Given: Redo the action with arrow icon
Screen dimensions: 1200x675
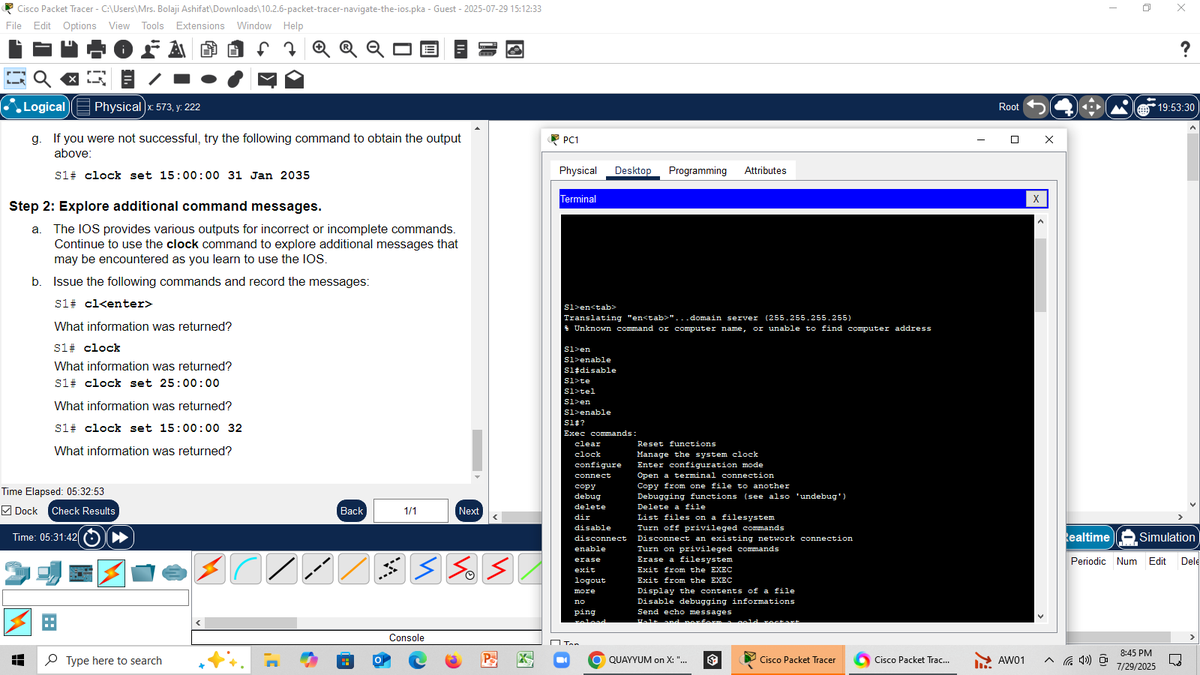Looking at the screenshot, I should (x=288, y=48).
